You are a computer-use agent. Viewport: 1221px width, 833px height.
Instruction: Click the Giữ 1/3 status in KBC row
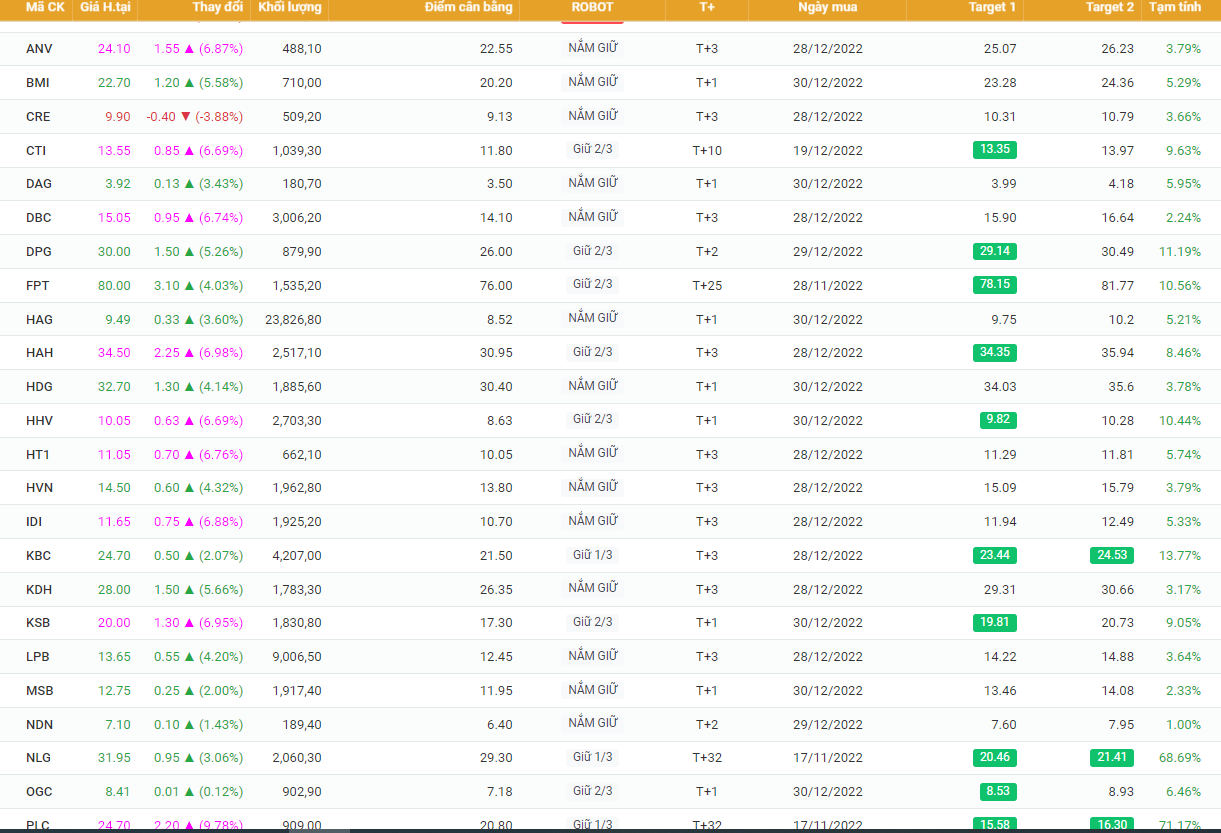[593, 555]
